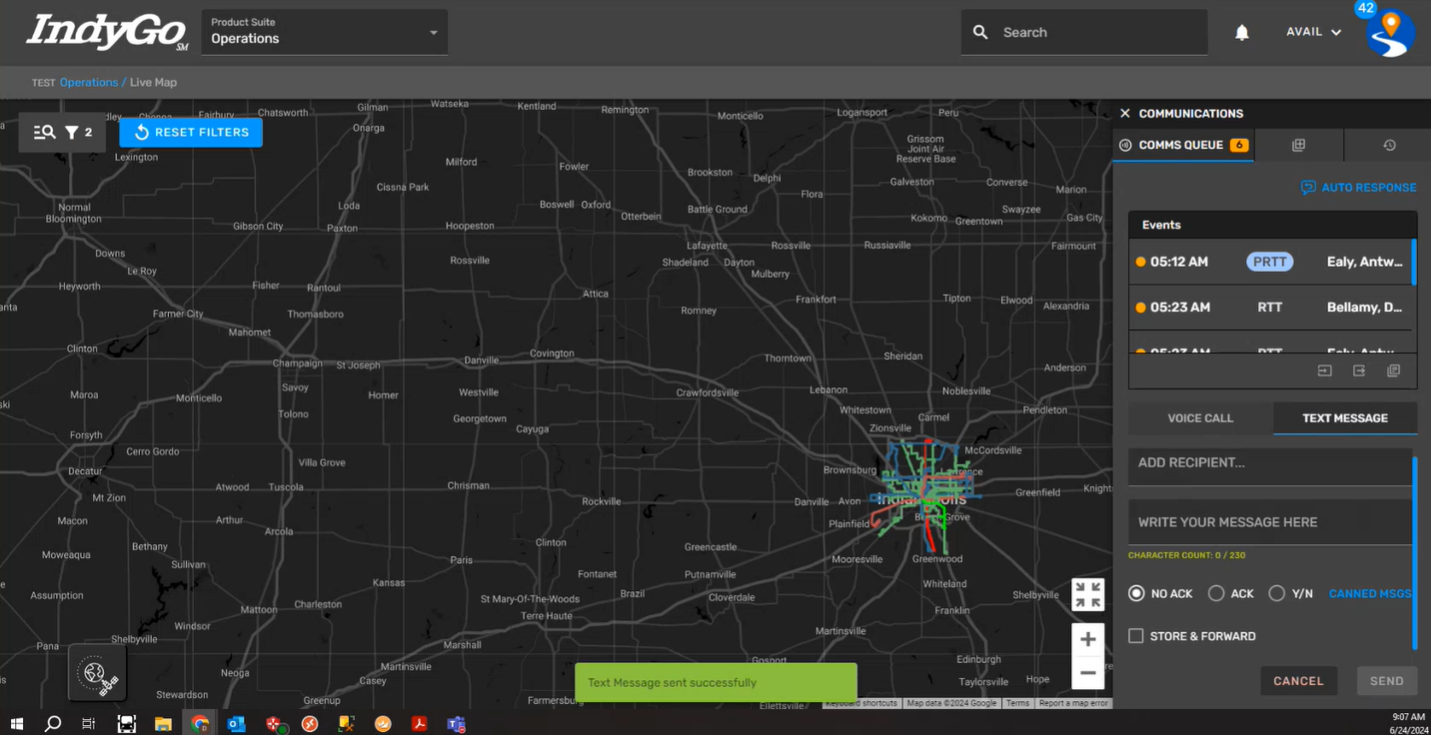Click the Text Message sent successfully notification
Viewport: 1431px width, 735px height.
pyautogui.click(x=716, y=682)
